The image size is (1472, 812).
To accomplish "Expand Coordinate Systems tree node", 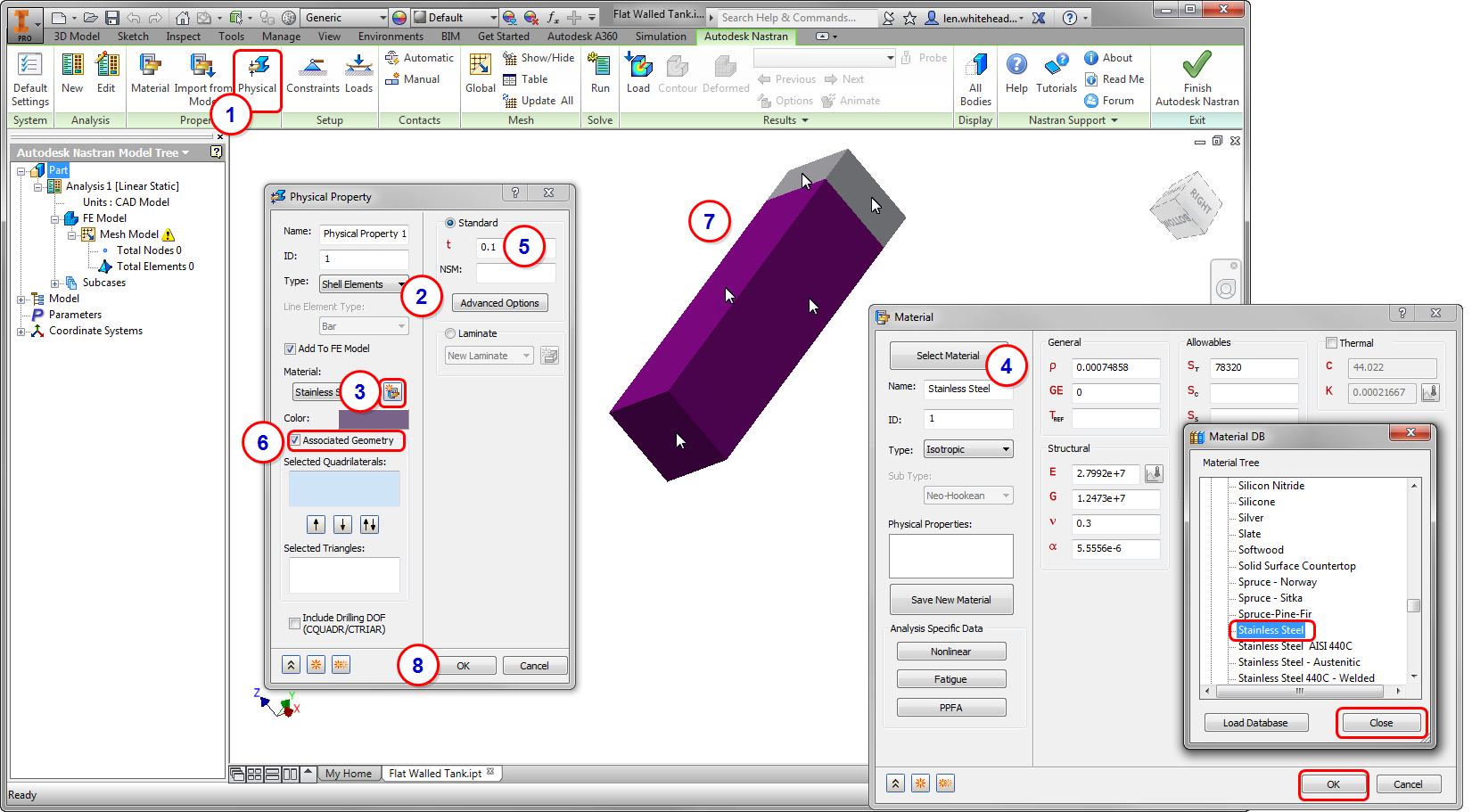I will pyautogui.click(x=21, y=332).
